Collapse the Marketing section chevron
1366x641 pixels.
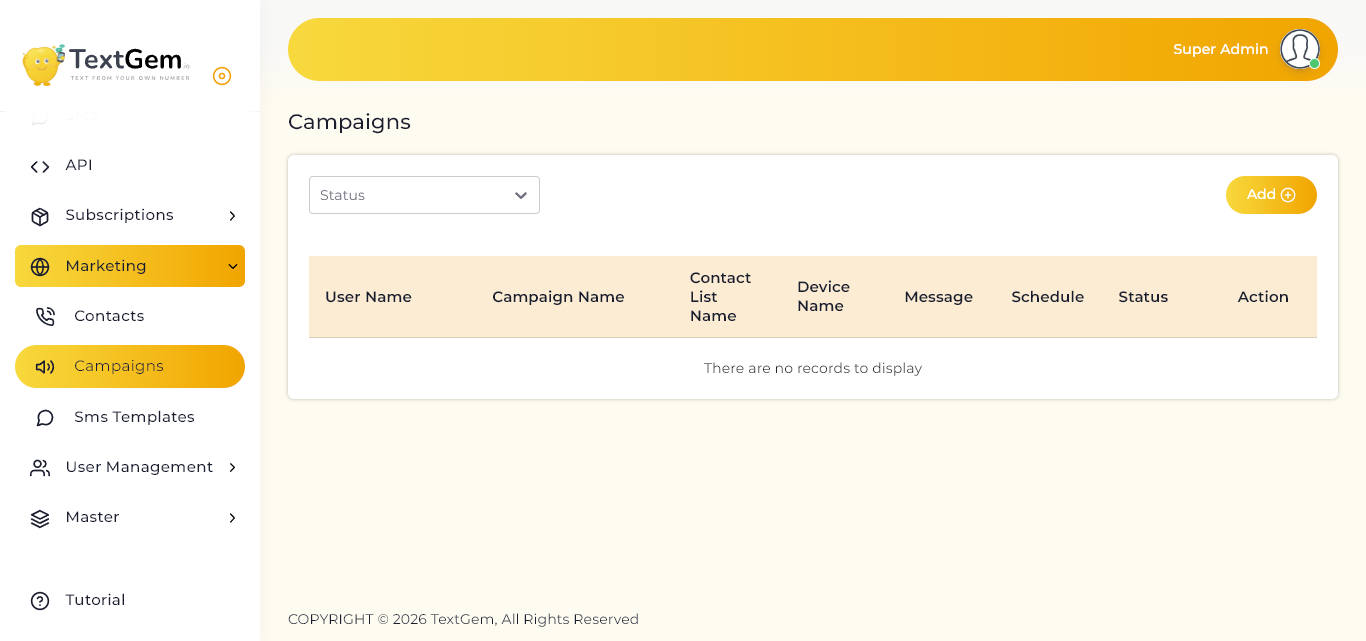click(232, 266)
